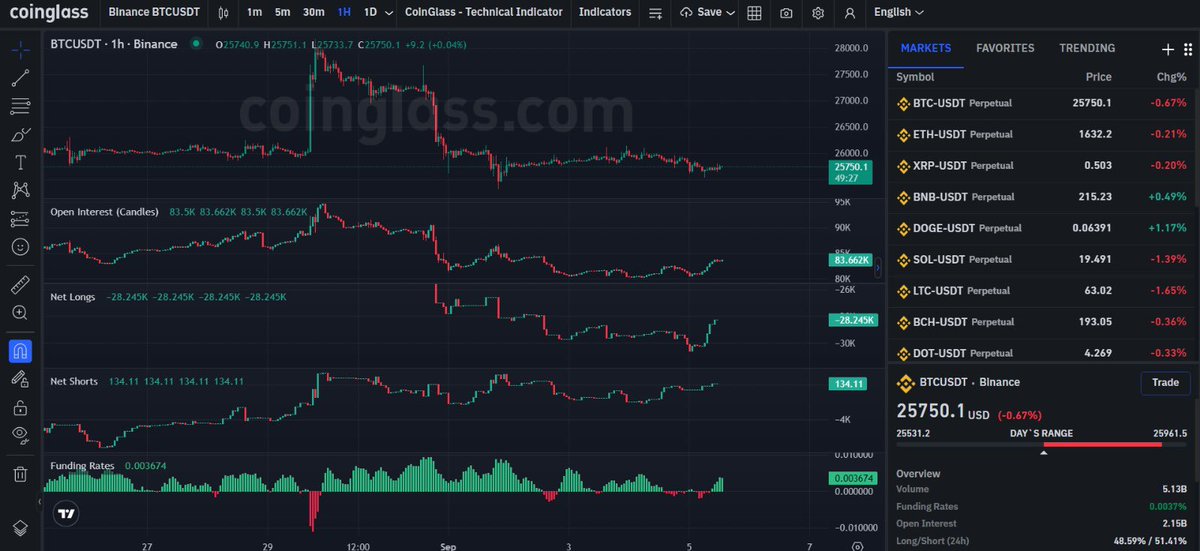The width and height of the screenshot is (1200, 551).
Task: Select LTC-USDT Perpetual in market list
Action: [1042, 291]
